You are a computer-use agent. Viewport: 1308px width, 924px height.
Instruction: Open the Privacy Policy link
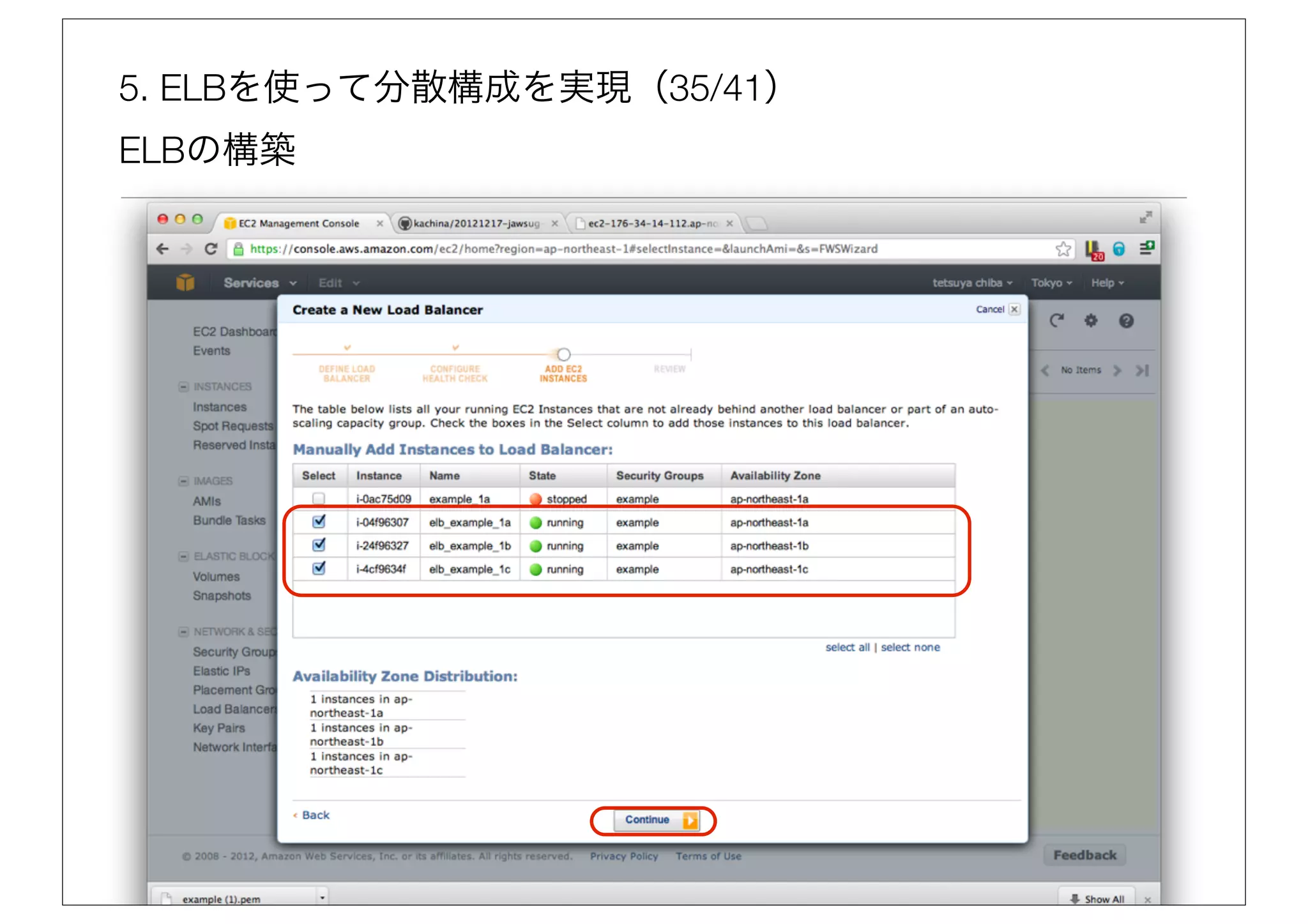pyautogui.click(x=624, y=856)
